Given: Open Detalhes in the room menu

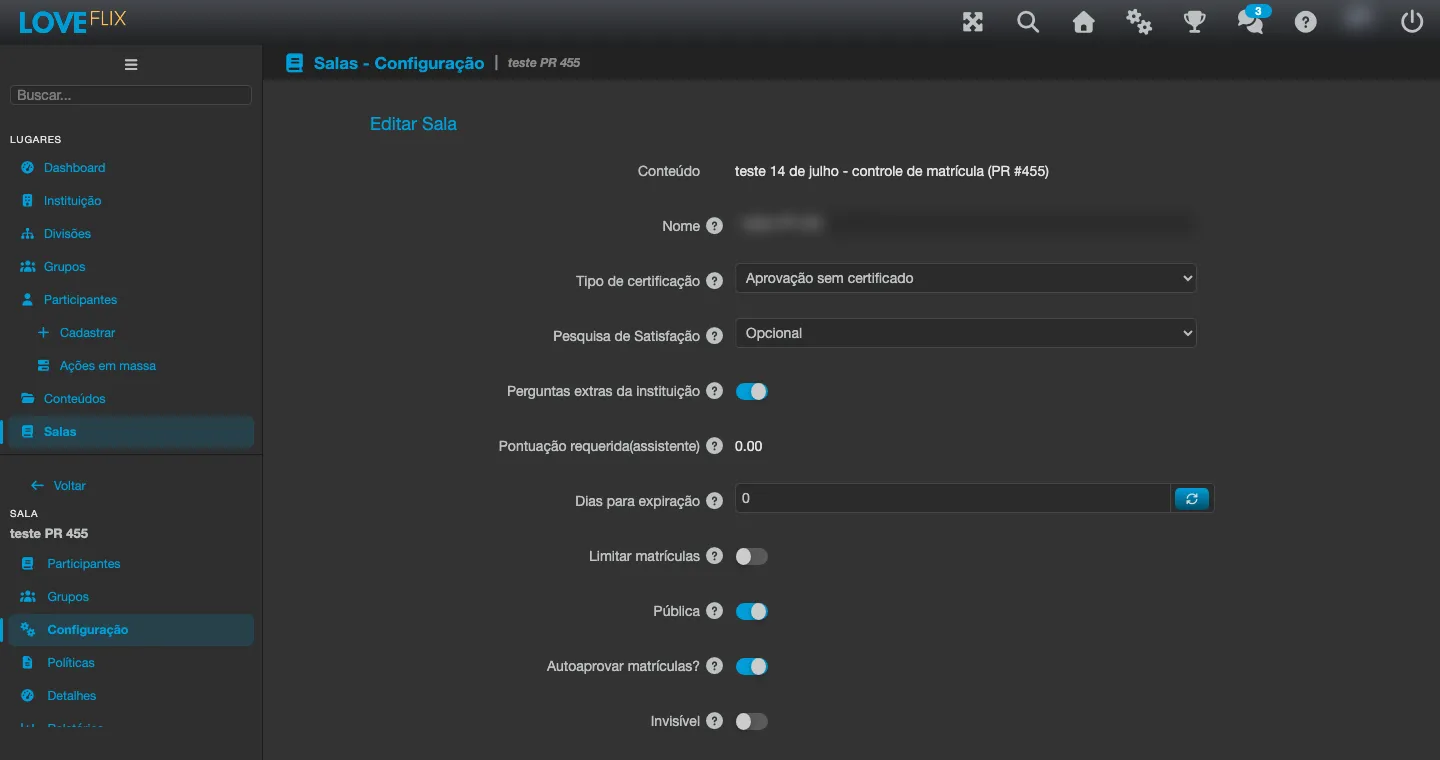Looking at the screenshot, I should click(72, 696).
